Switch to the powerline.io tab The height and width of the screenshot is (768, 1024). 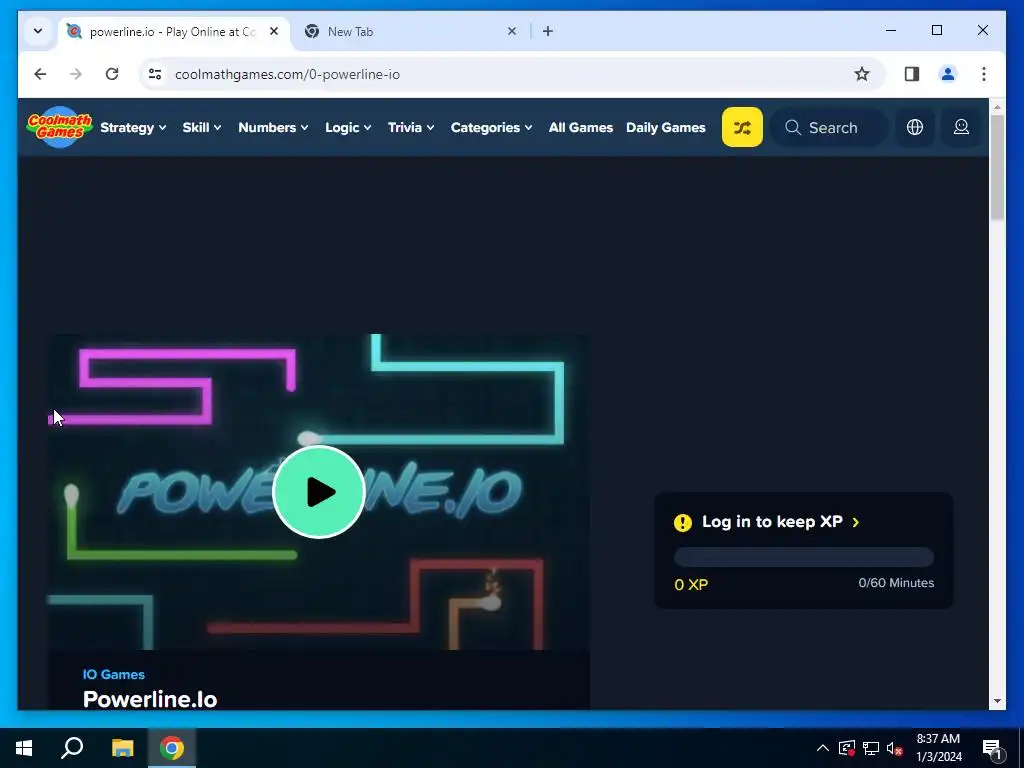(173, 31)
